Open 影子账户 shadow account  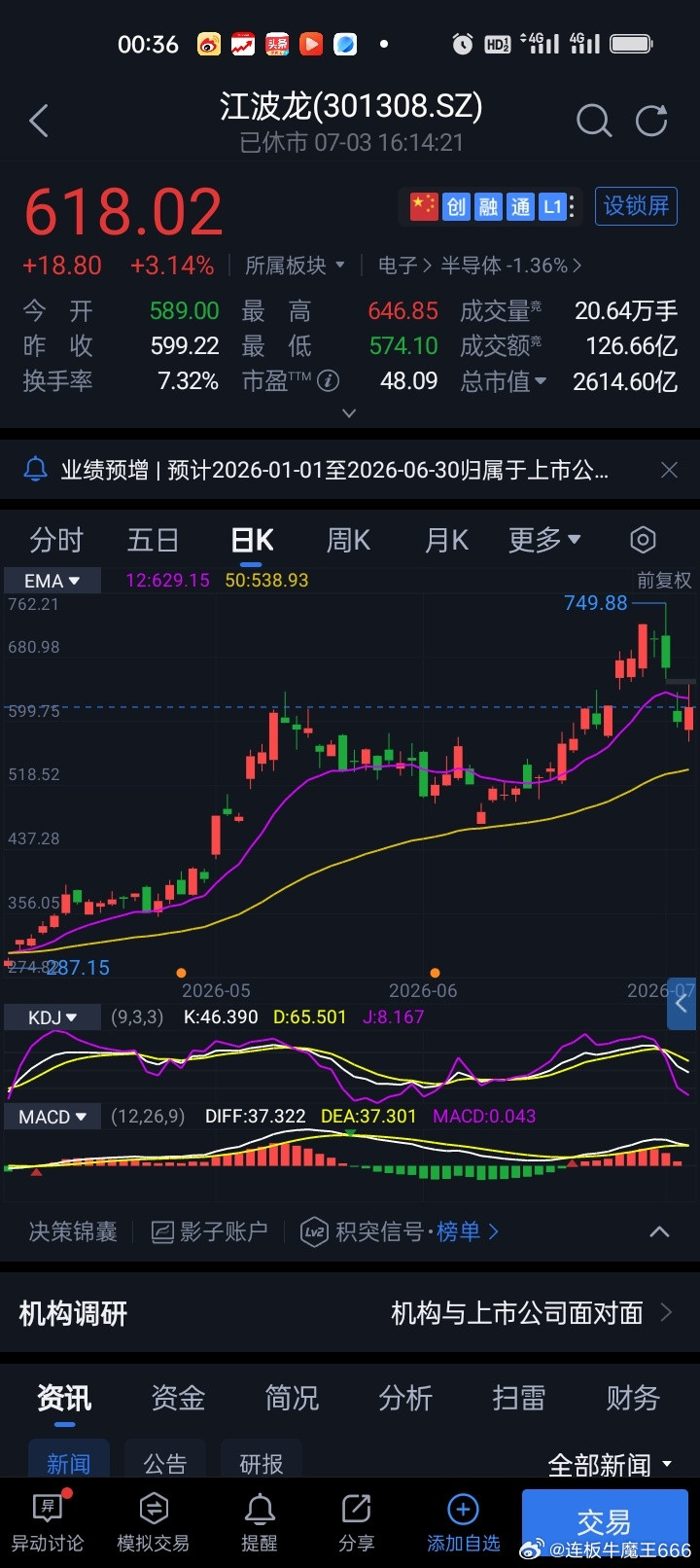tap(209, 1231)
